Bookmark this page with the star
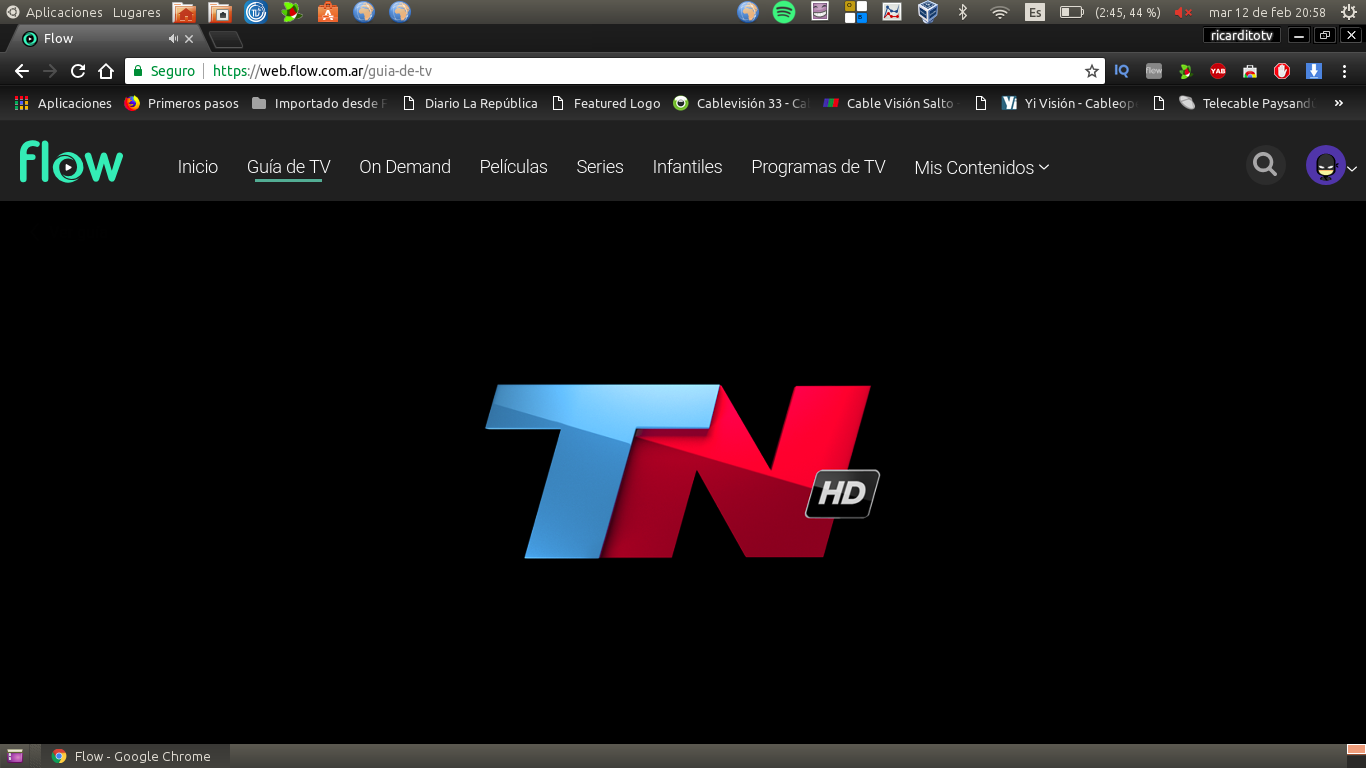1366x768 pixels. click(1092, 71)
